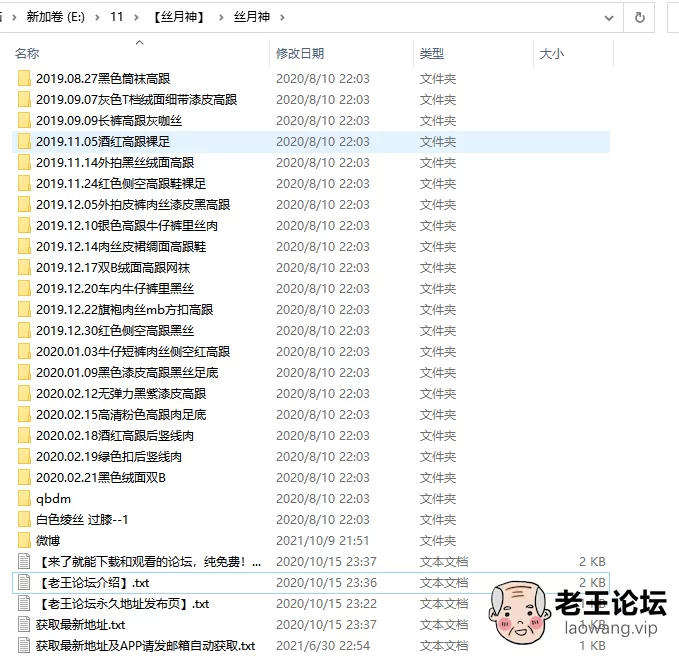Click folder icon of 2019.12.17 entry
The width and height of the screenshot is (679, 665).
coord(24,267)
